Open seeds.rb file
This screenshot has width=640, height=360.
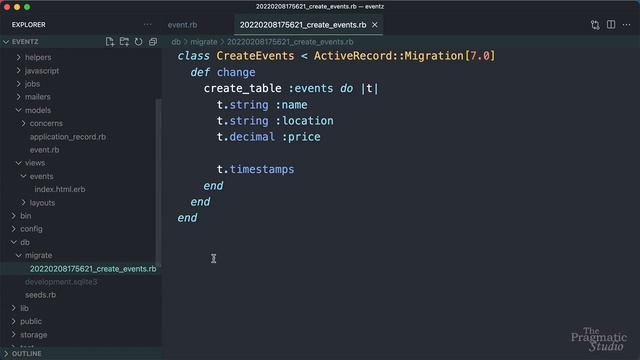pos(40,295)
